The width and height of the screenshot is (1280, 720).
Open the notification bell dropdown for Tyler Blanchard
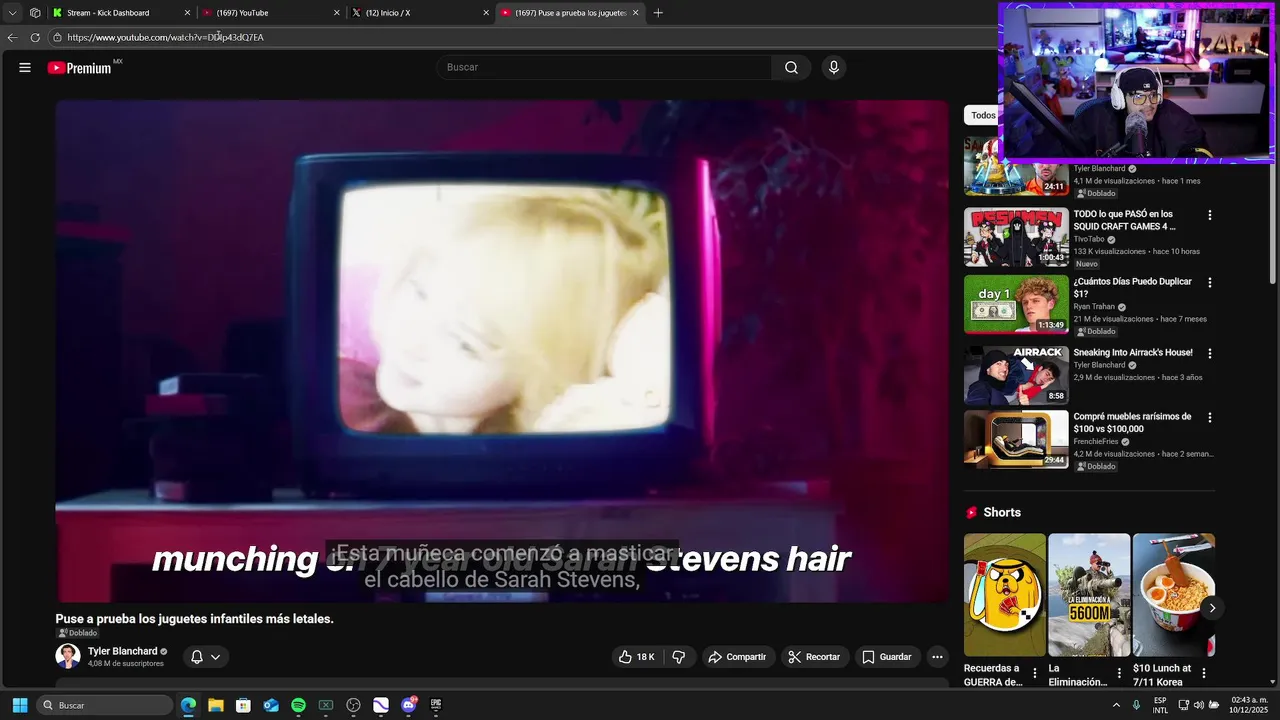[x=205, y=657]
